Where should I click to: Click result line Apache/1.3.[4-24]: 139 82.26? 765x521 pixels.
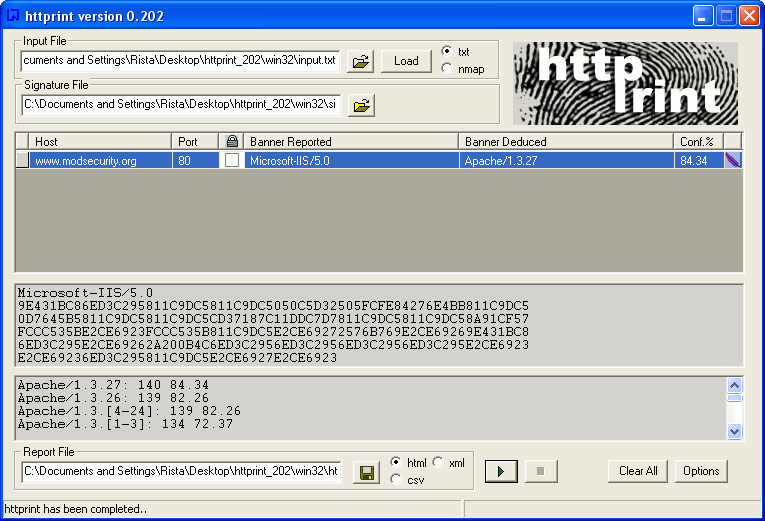tap(129, 411)
